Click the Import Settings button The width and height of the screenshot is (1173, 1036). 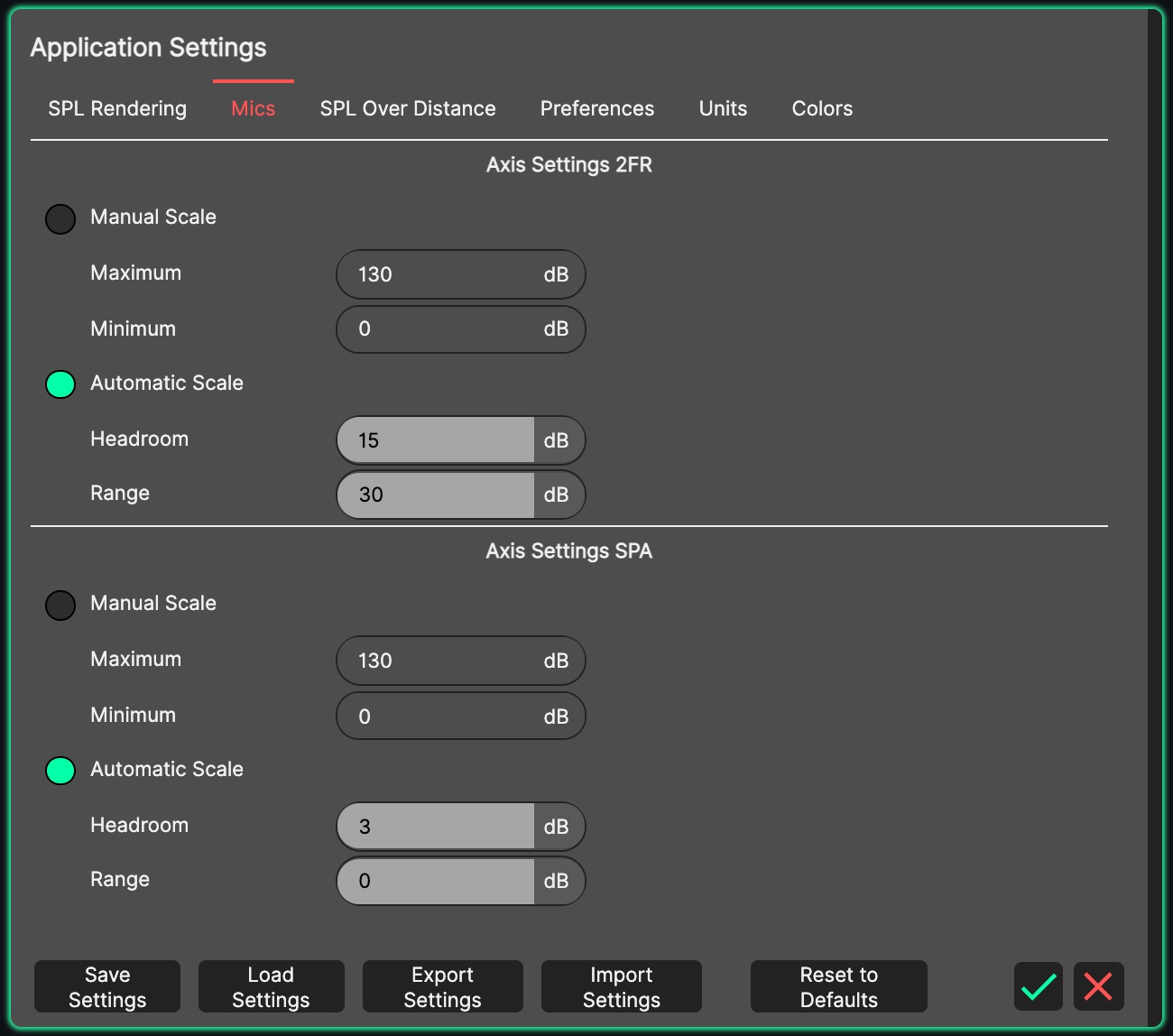[622, 986]
